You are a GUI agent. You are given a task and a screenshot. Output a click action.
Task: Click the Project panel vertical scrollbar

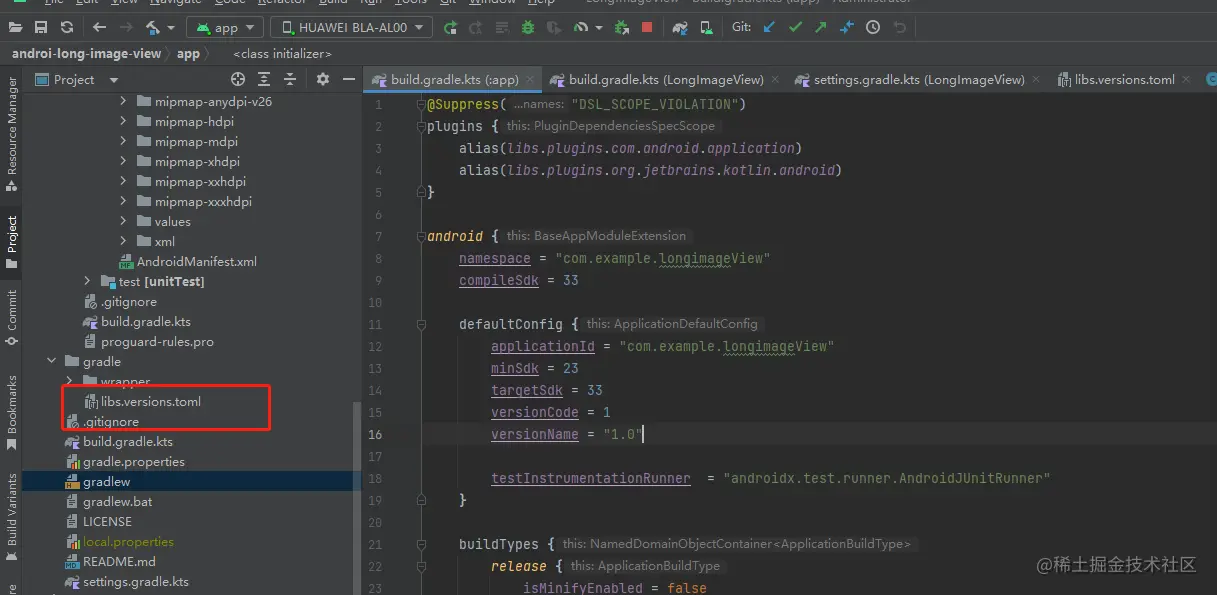point(358,498)
